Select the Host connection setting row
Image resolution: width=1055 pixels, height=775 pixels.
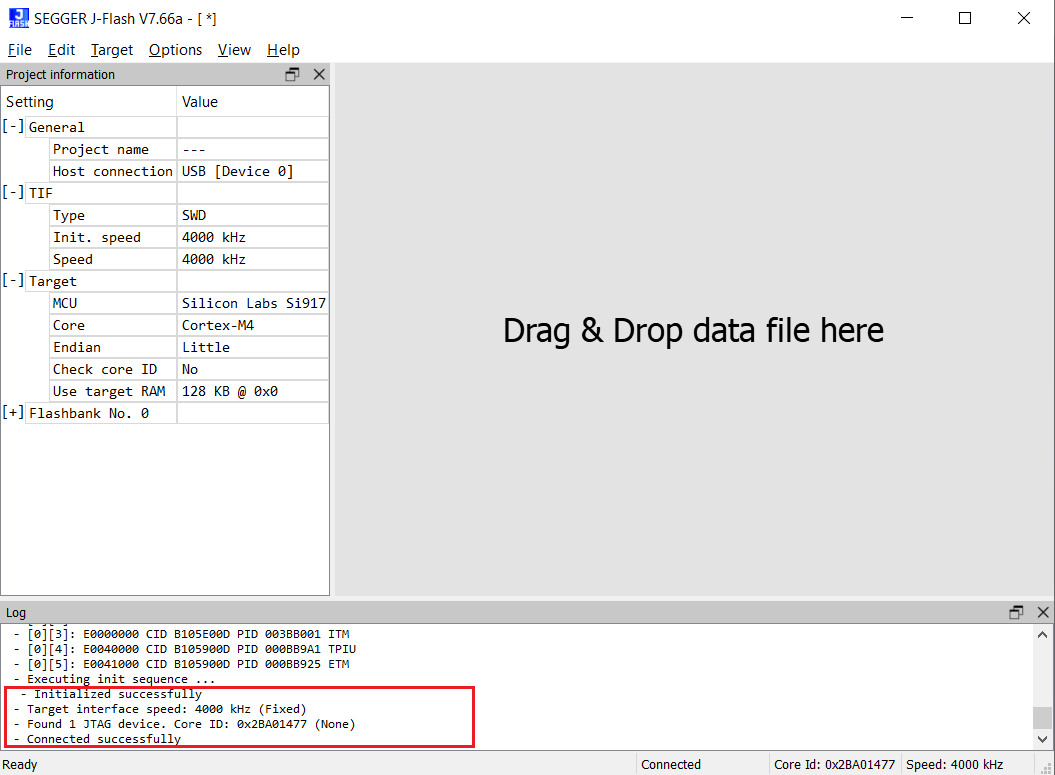point(190,172)
